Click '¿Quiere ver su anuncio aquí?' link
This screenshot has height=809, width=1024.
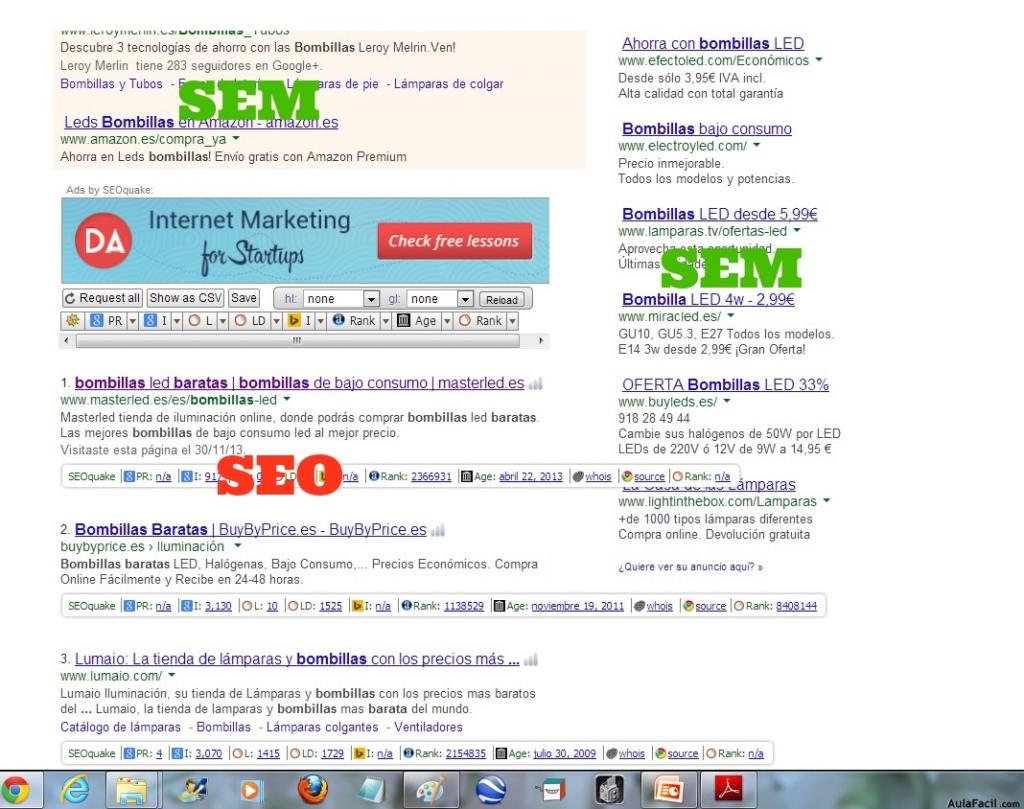coord(690,567)
